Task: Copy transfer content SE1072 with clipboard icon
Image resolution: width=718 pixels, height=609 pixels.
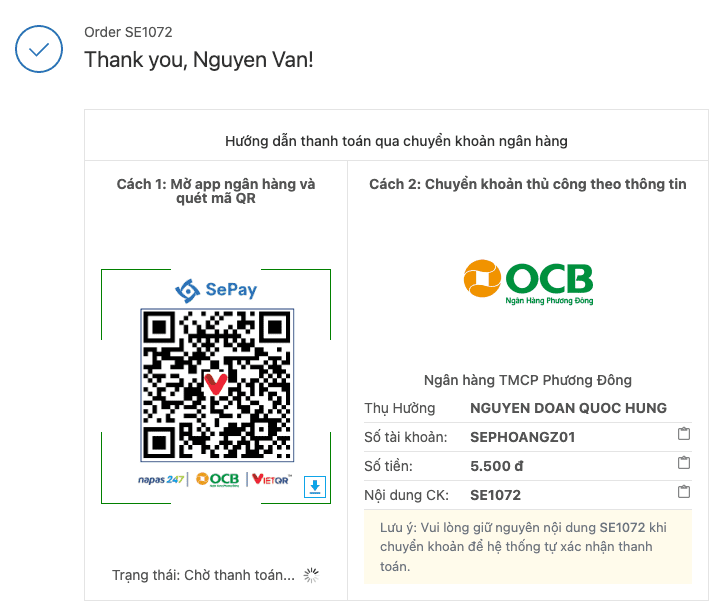Action: pos(684,491)
